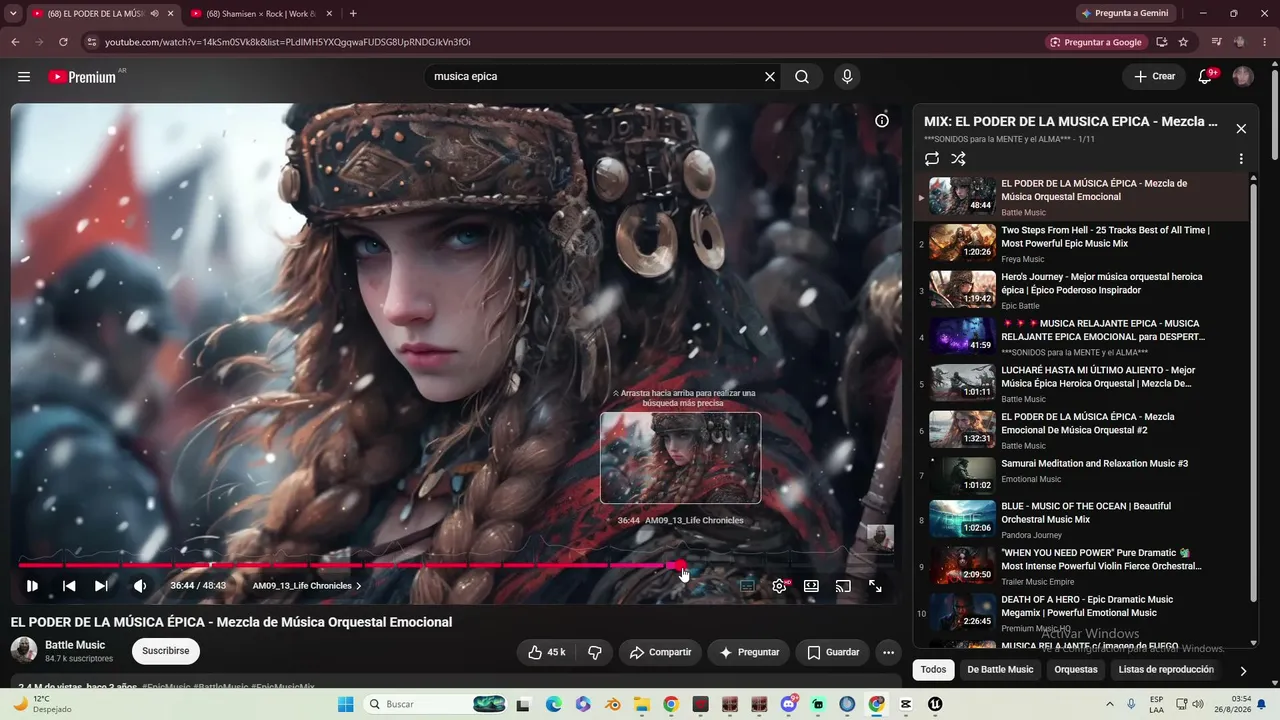Mute the player volume
This screenshot has height=720, width=1280.
click(140, 586)
